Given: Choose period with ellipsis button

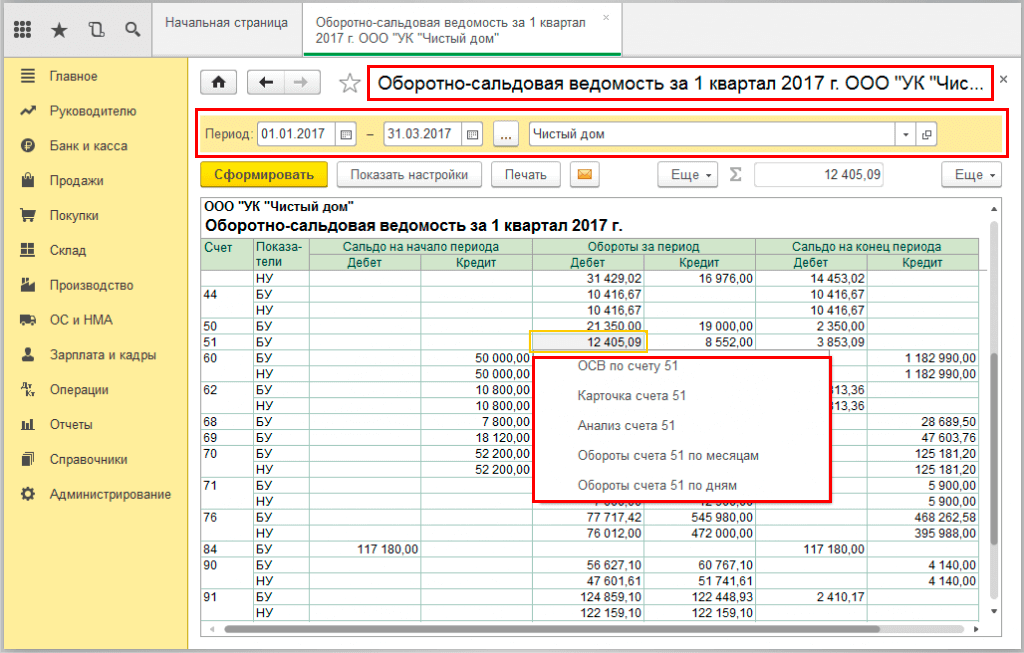Looking at the screenshot, I should click(x=505, y=135).
